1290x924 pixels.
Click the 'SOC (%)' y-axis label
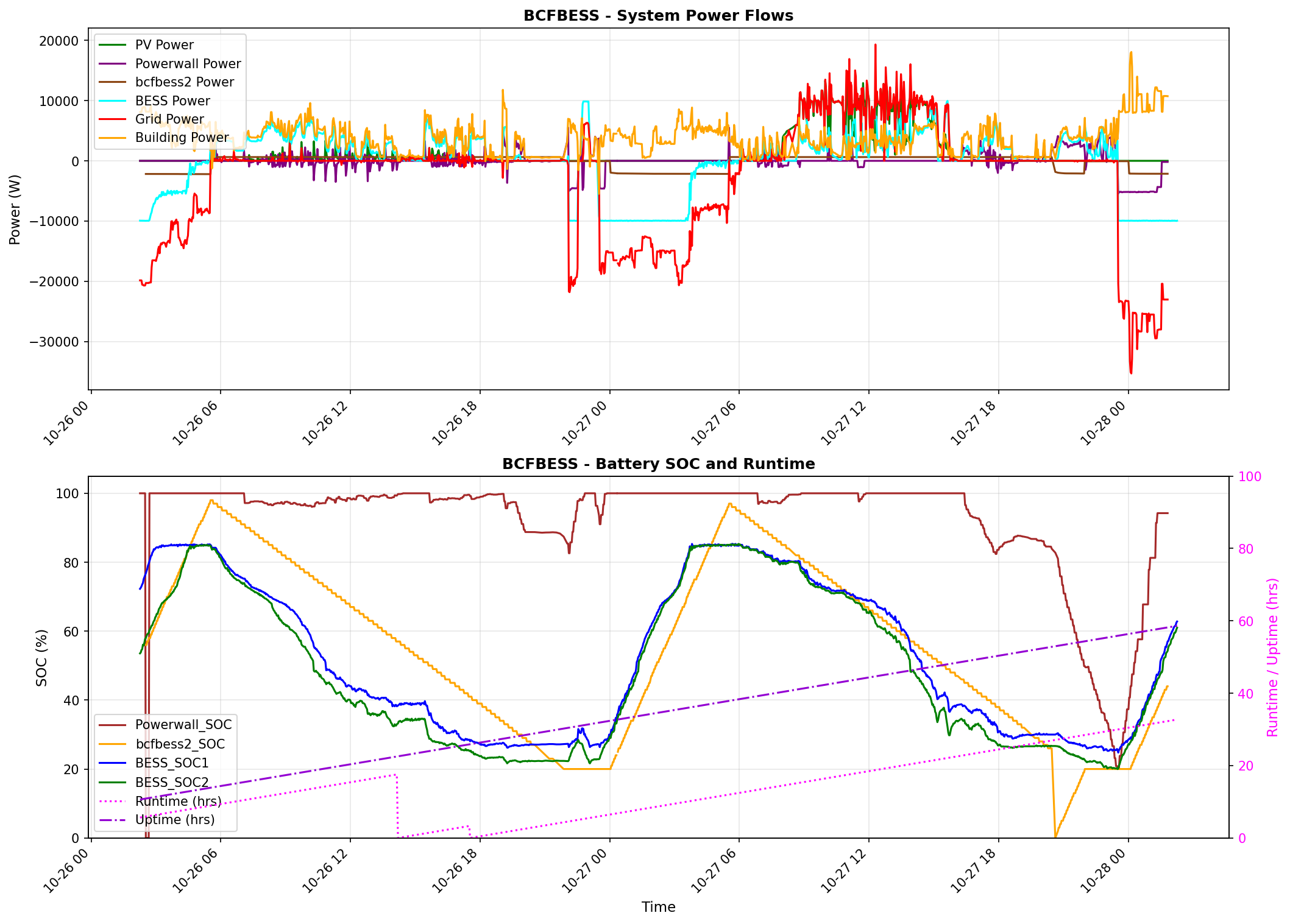pos(41,658)
